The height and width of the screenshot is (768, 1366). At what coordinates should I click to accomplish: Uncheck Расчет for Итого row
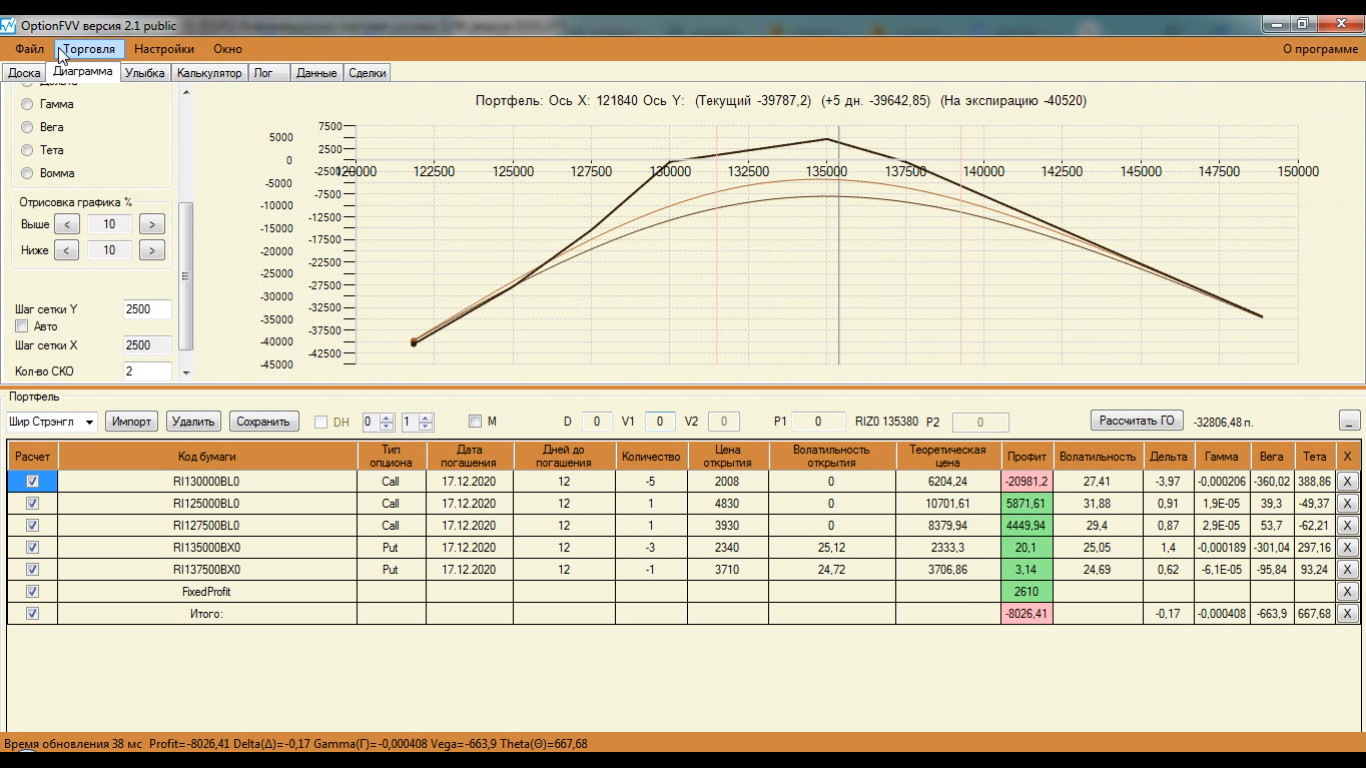[x=33, y=613]
